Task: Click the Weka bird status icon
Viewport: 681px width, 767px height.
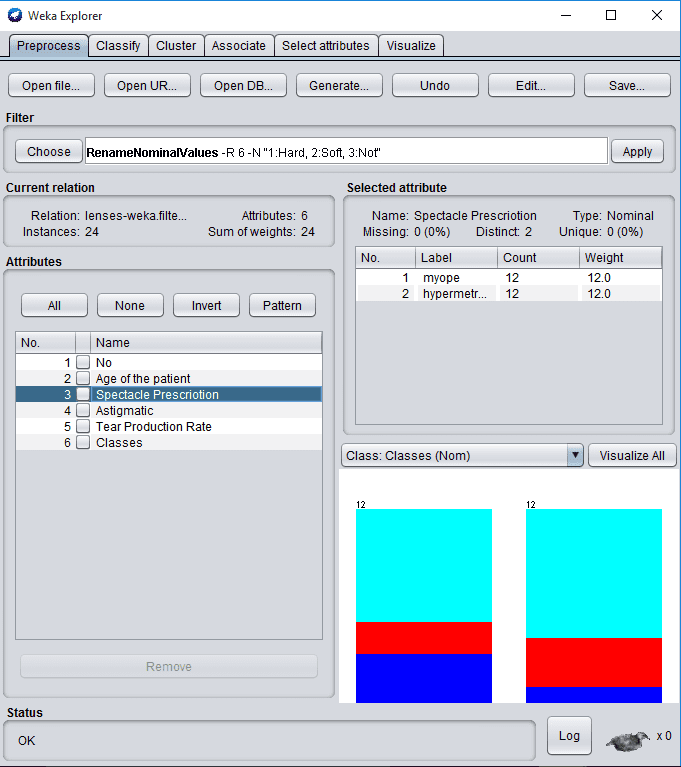Action: [628, 741]
